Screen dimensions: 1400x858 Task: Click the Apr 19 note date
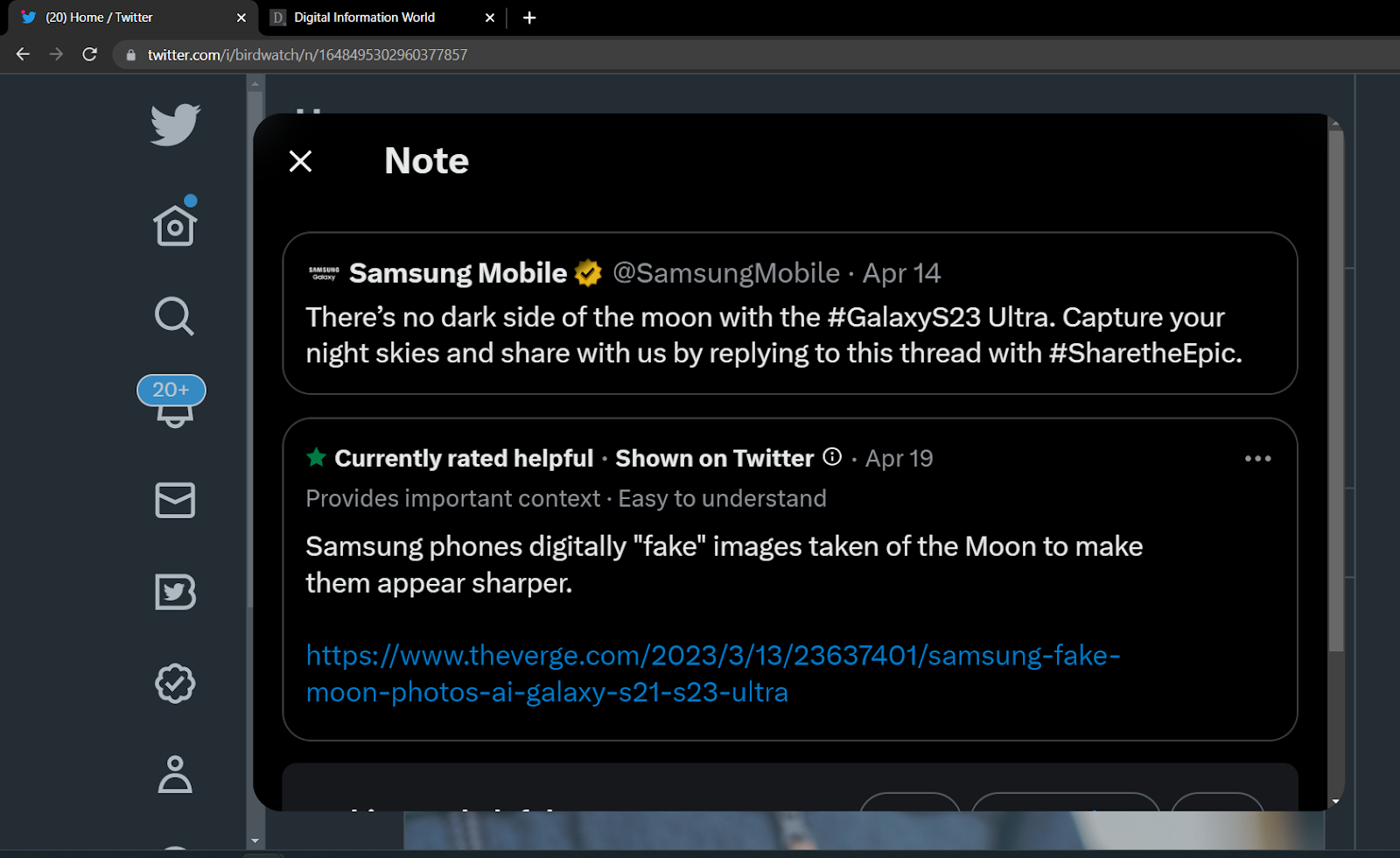[x=899, y=458]
